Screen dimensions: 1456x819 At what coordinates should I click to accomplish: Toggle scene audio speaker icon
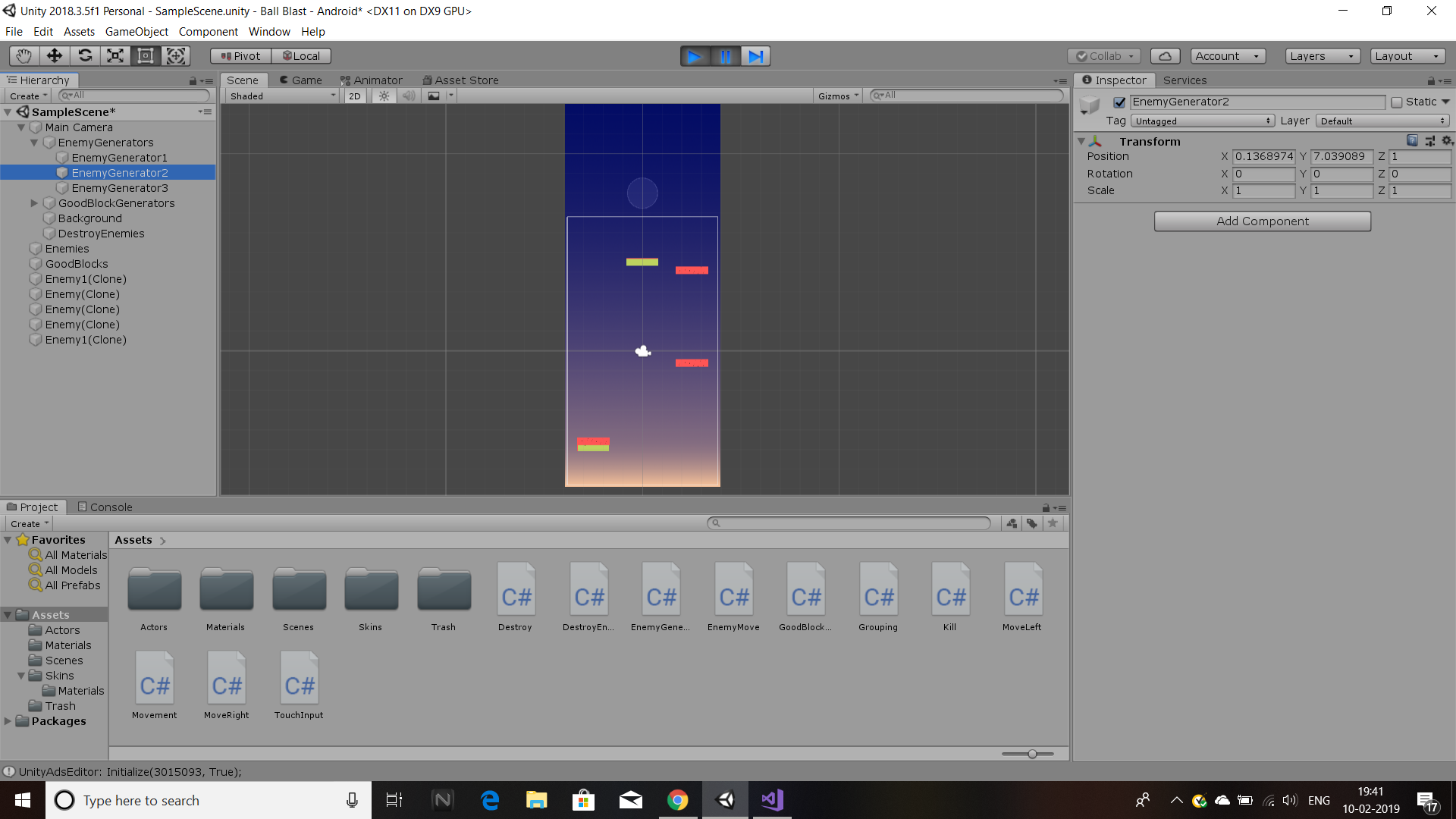409,96
